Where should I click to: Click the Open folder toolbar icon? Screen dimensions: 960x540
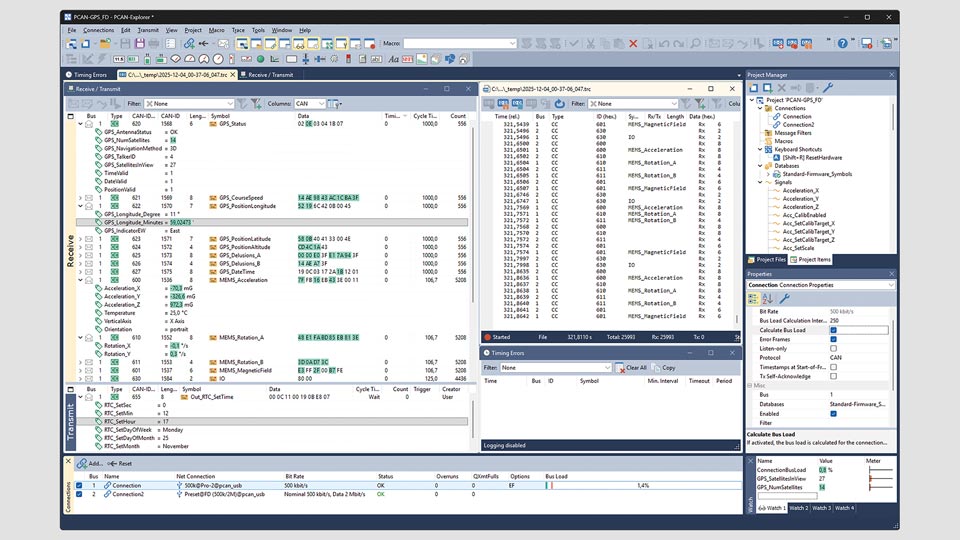(105, 43)
